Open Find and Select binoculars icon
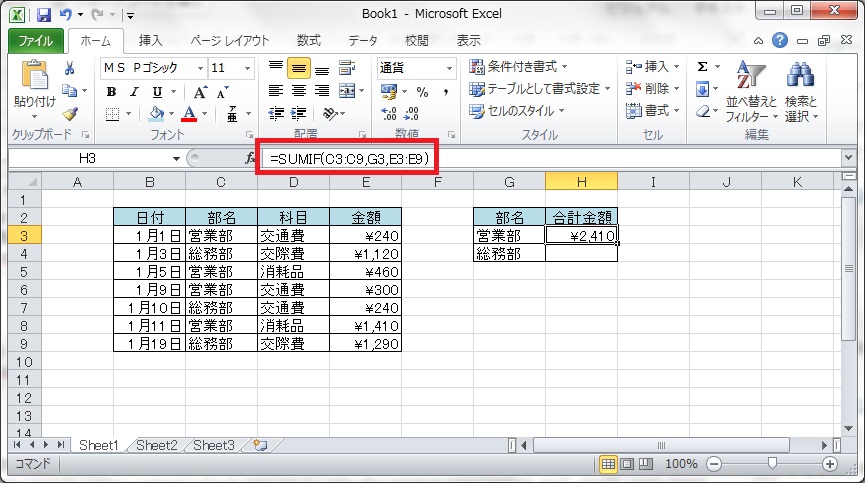Screen dimensions: 865x483 [801, 75]
